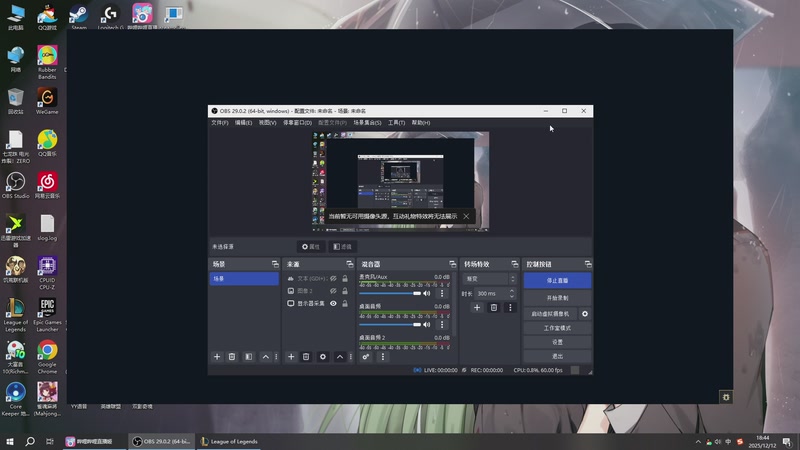Click Properties button above Scenes panel

tap(311, 246)
